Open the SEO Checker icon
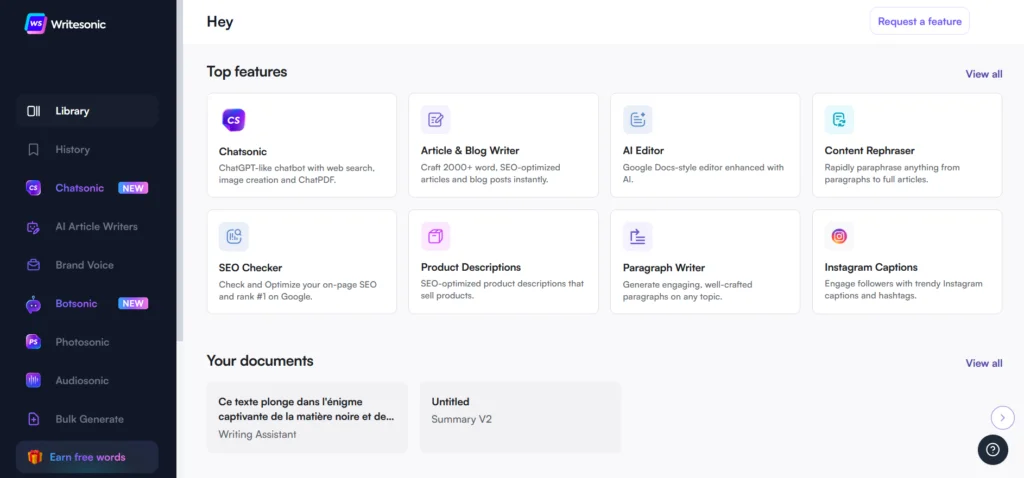The width and height of the screenshot is (1024, 478). [233, 236]
